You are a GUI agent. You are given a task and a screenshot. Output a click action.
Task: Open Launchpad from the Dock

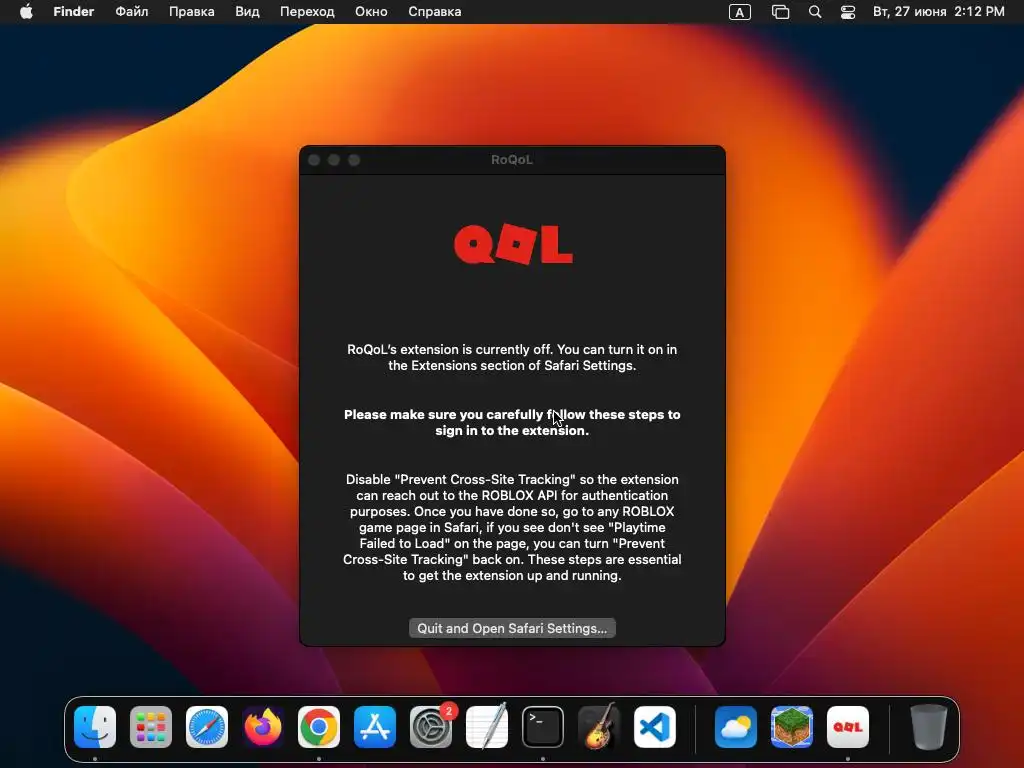[x=151, y=727]
